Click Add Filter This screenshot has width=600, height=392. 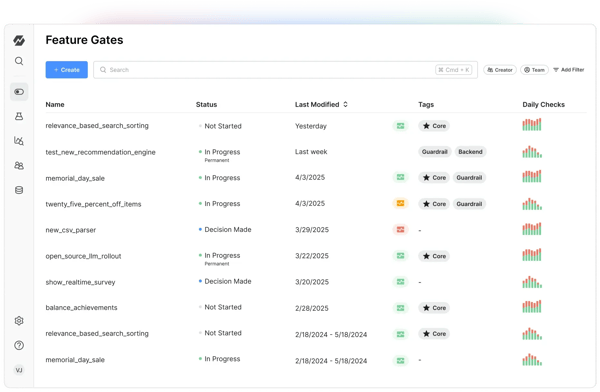pos(569,70)
